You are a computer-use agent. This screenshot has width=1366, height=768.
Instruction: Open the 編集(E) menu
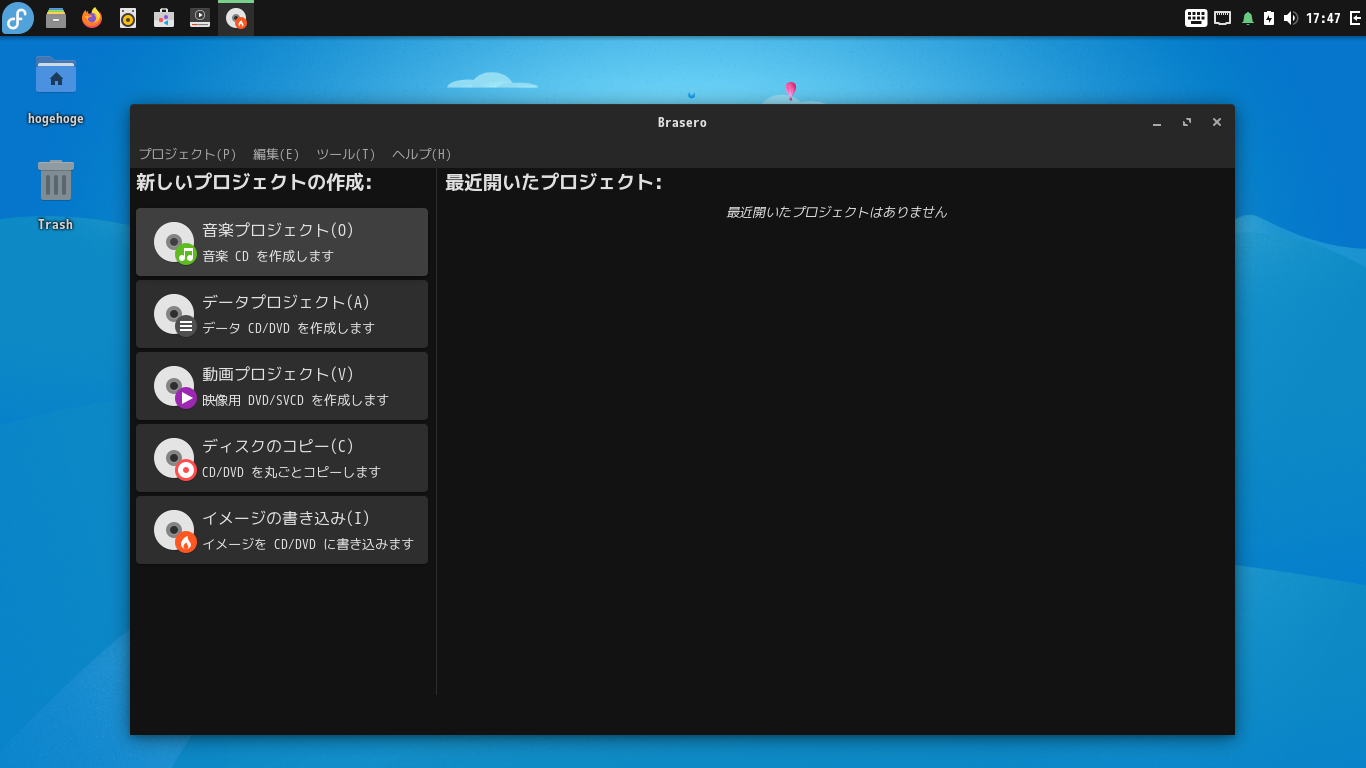pyautogui.click(x=276, y=154)
